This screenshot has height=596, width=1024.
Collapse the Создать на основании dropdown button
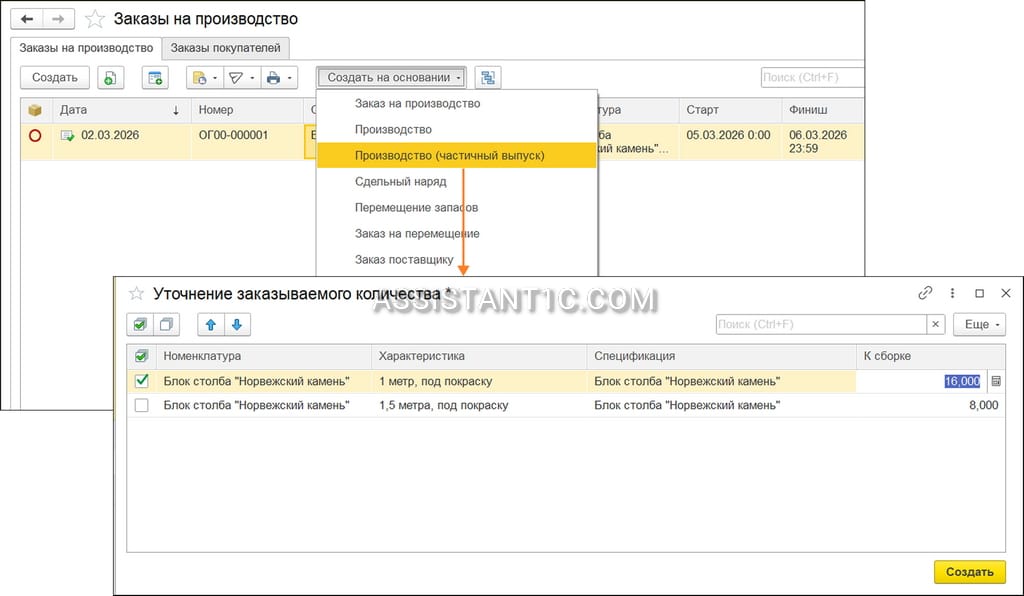coord(392,78)
